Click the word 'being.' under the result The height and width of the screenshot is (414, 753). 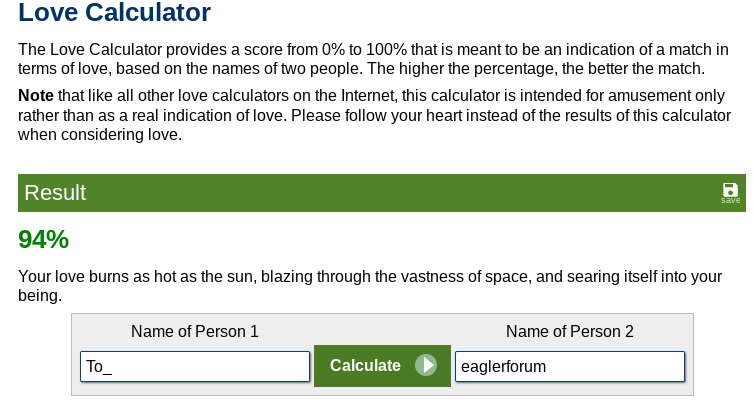[40, 296]
